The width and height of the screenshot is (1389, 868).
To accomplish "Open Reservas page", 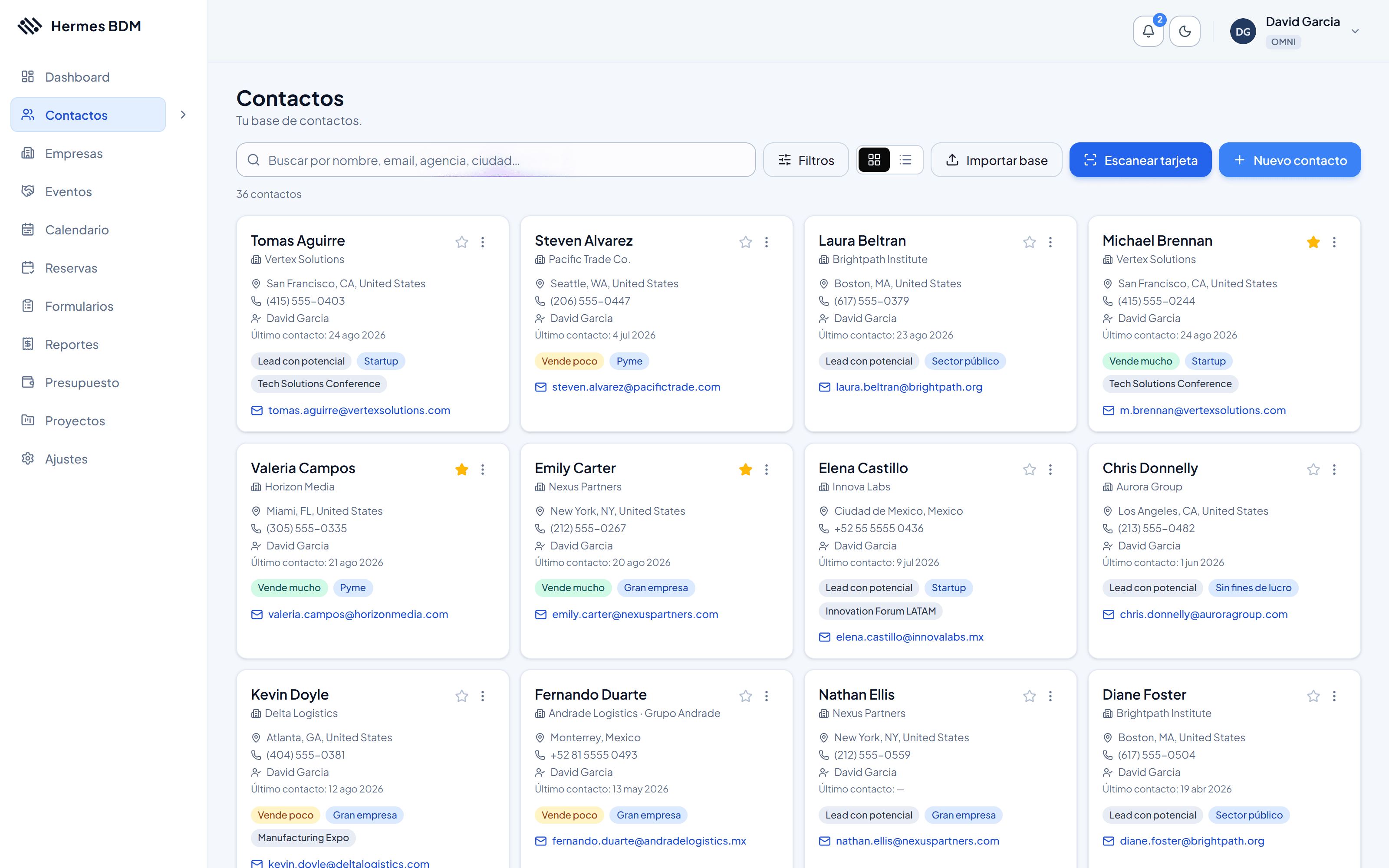I will (88, 267).
